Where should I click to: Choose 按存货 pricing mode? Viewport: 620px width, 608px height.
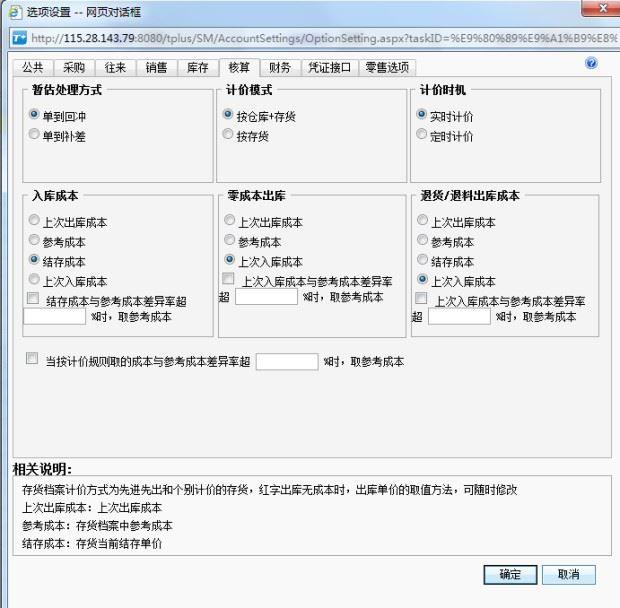[228, 134]
